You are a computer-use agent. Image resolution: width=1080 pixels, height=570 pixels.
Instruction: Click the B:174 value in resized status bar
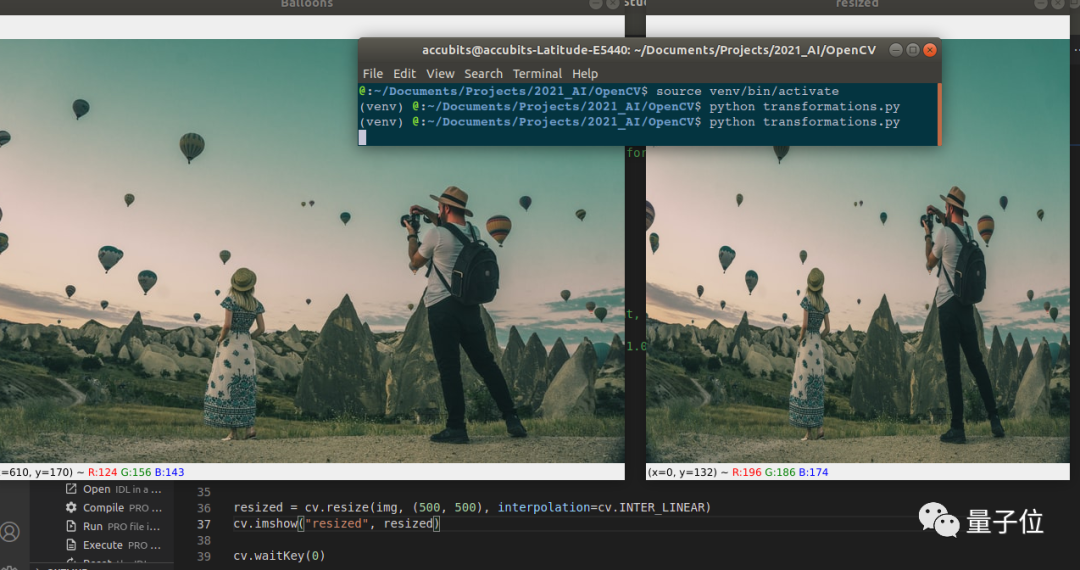[814, 472]
